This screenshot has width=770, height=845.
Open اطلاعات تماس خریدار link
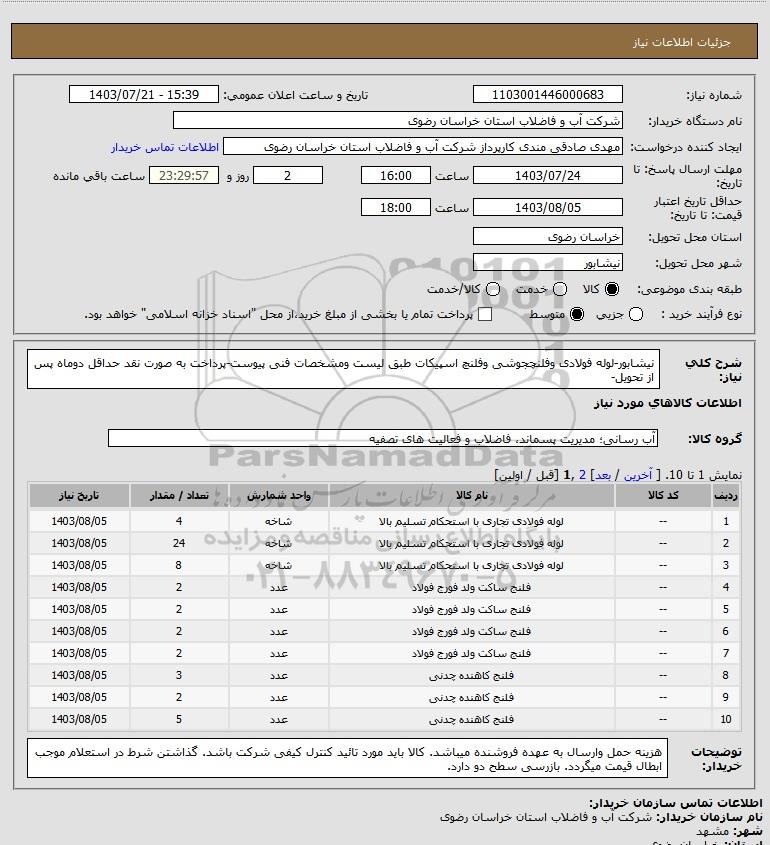point(165,147)
